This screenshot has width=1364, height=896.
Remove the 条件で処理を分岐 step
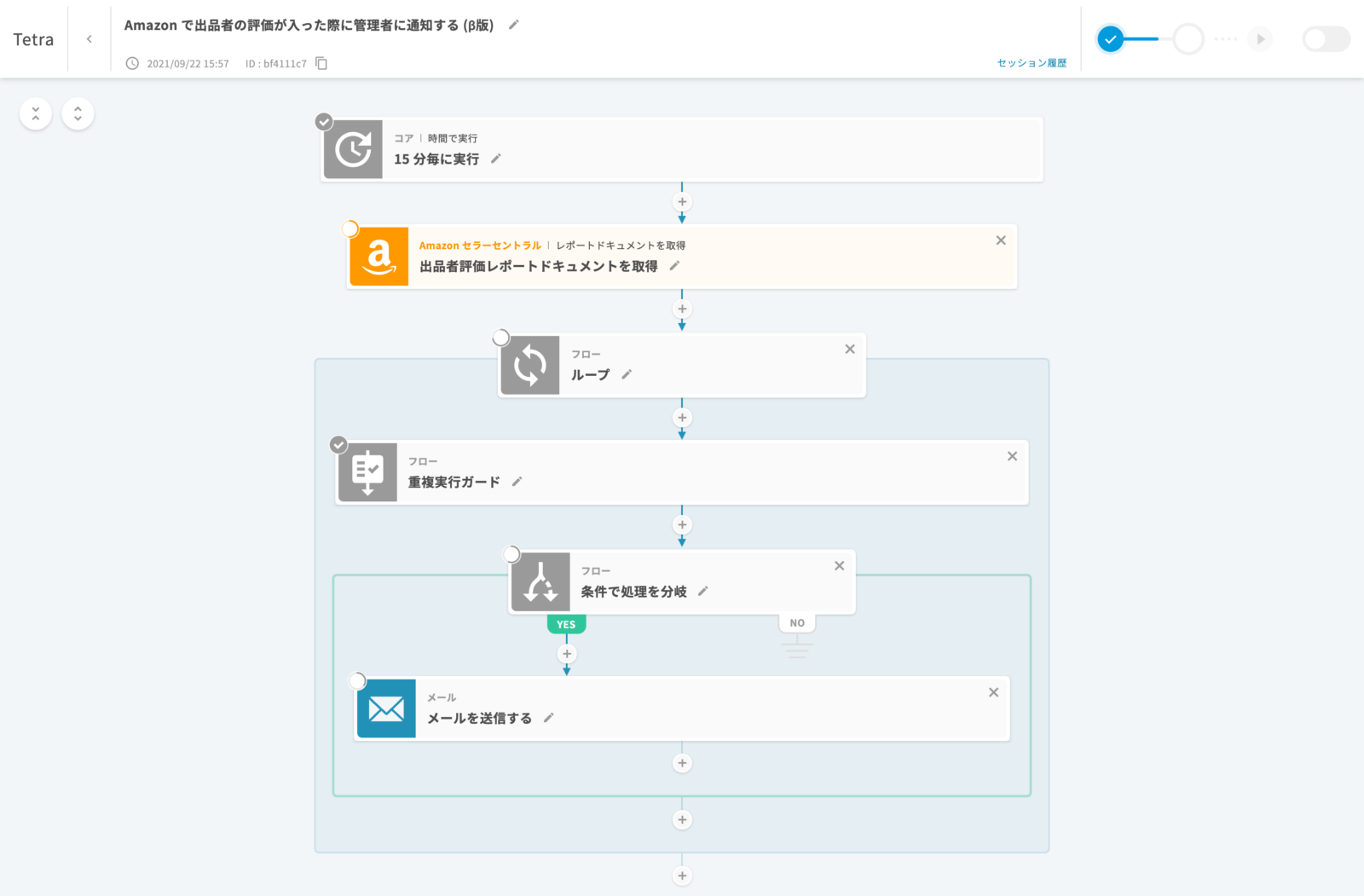point(840,566)
